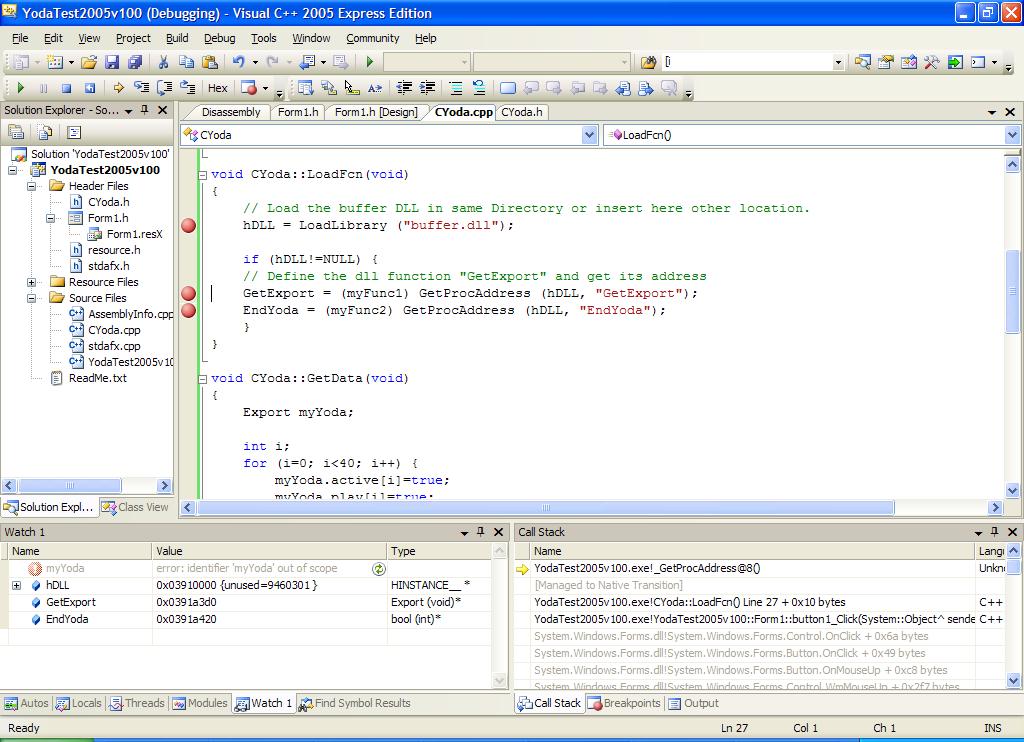Switch to Class View tab
The image size is (1024, 742).
136,507
